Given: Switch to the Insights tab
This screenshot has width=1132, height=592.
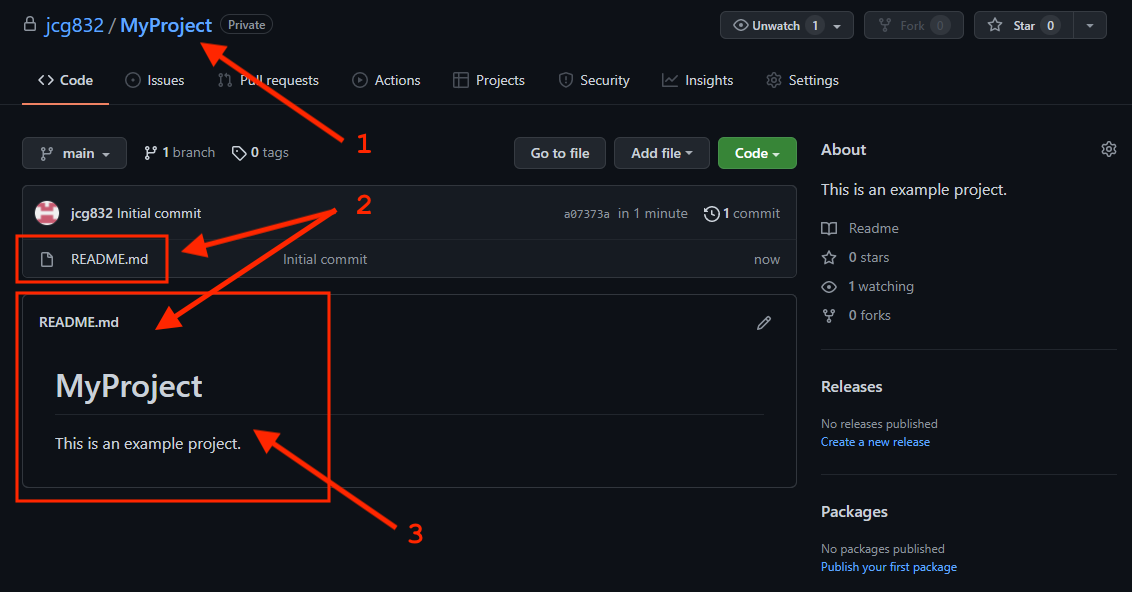Looking at the screenshot, I should pos(697,80).
